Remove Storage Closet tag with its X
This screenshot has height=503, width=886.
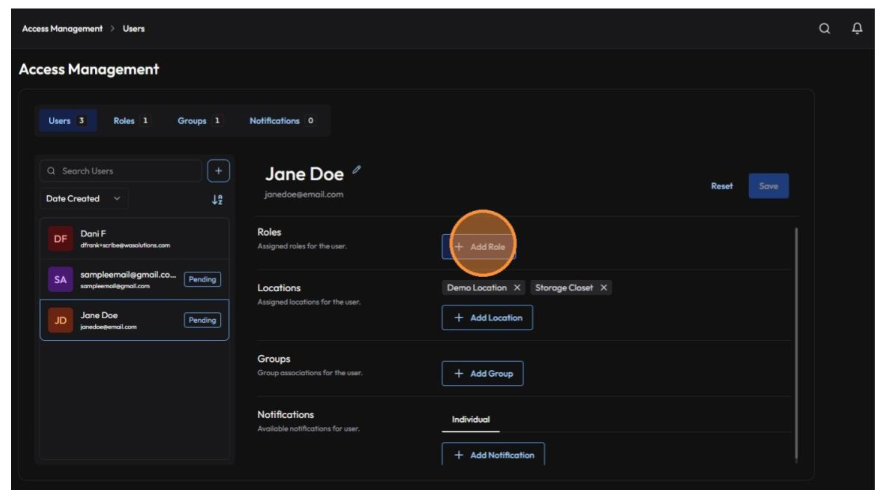pos(603,288)
